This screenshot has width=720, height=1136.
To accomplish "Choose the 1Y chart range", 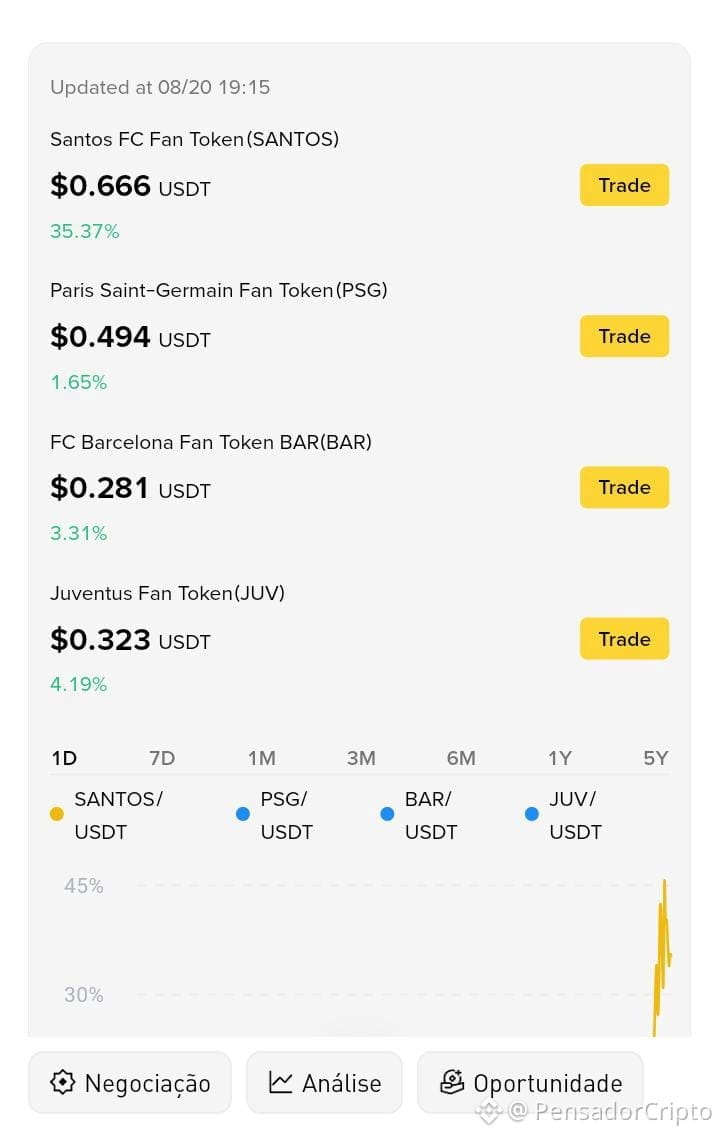I will click(559, 758).
